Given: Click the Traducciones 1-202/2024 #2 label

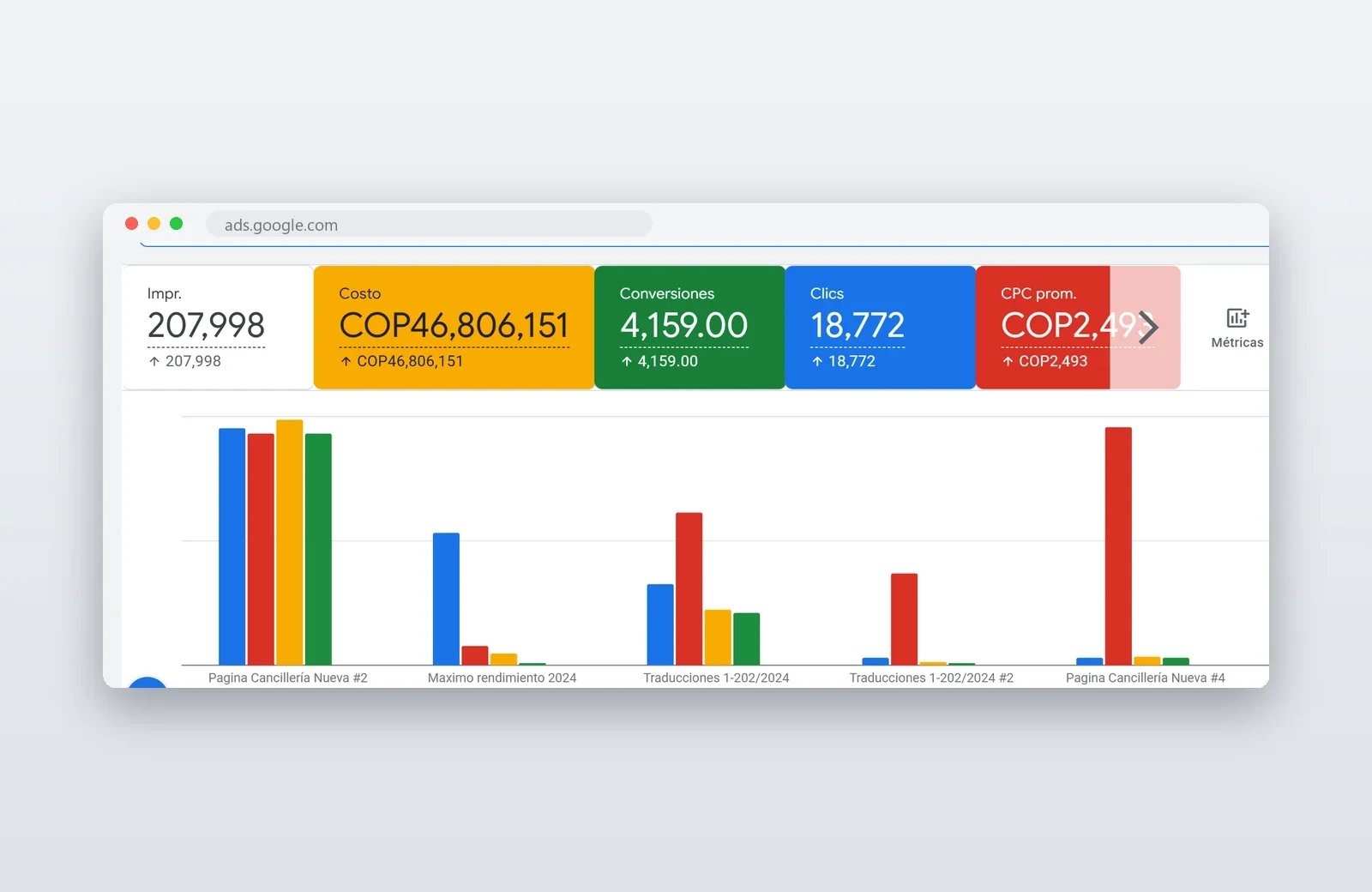Looking at the screenshot, I should click(x=931, y=678).
